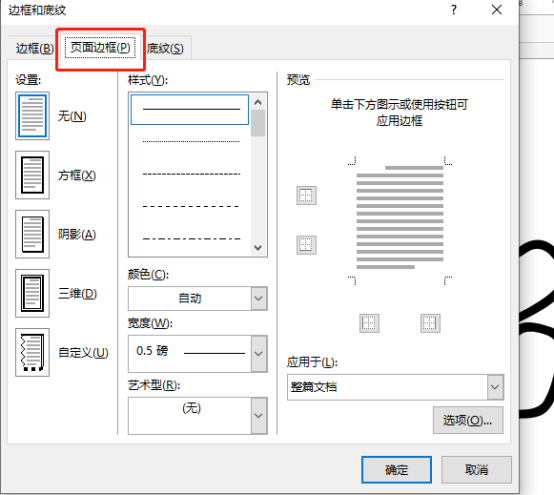Cancel the dialog with 取消
Image resolution: width=554 pixels, height=495 pixels.
(476, 470)
